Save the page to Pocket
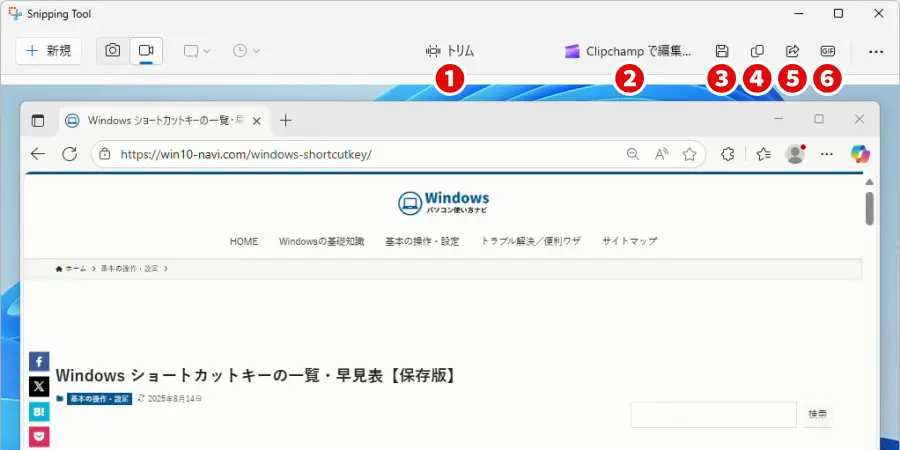 point(39,437)
